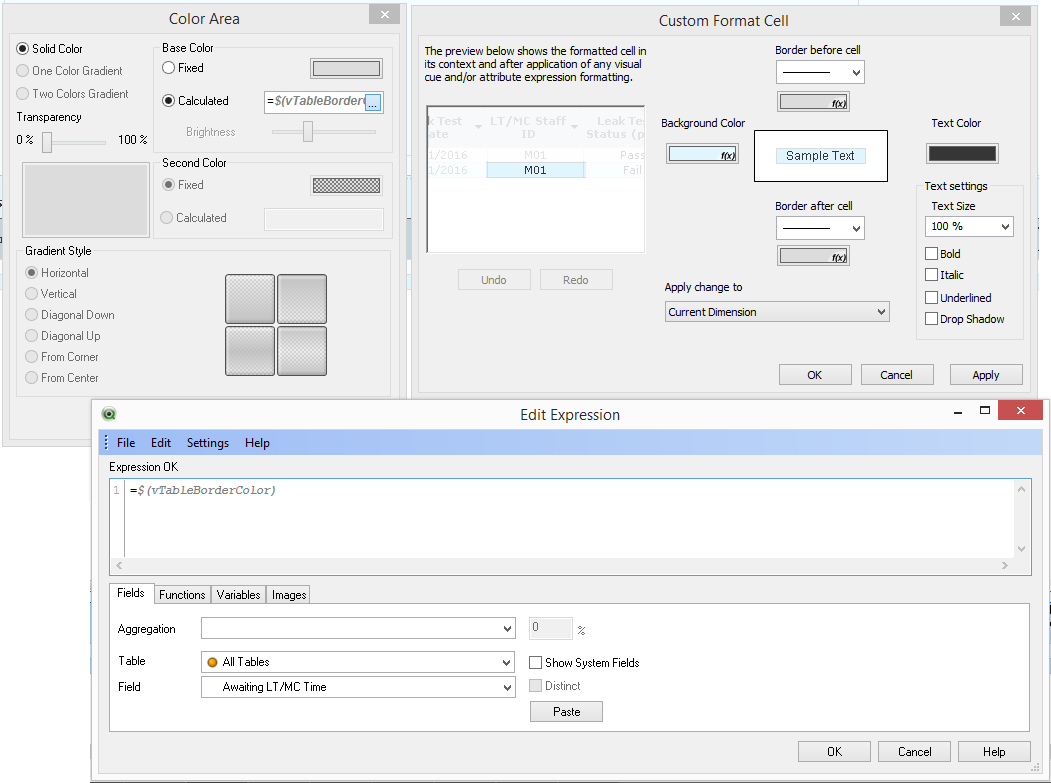Tick the Drop Shadow checkbox
This screenshot has width=1051, height=783.
click(x=932, y=319)
